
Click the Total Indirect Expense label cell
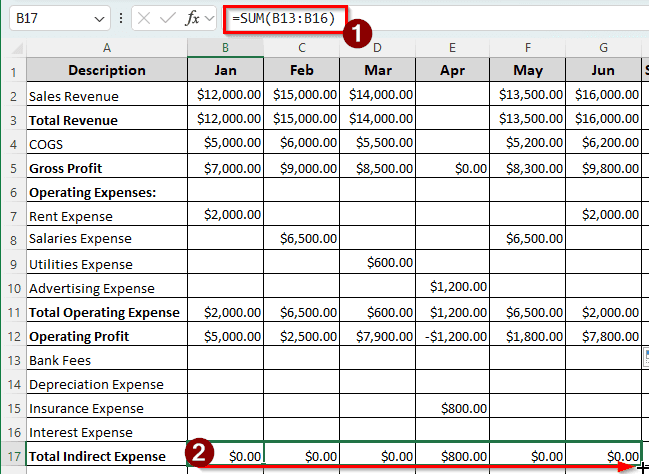pyautogui.click(x=107, y=455)
